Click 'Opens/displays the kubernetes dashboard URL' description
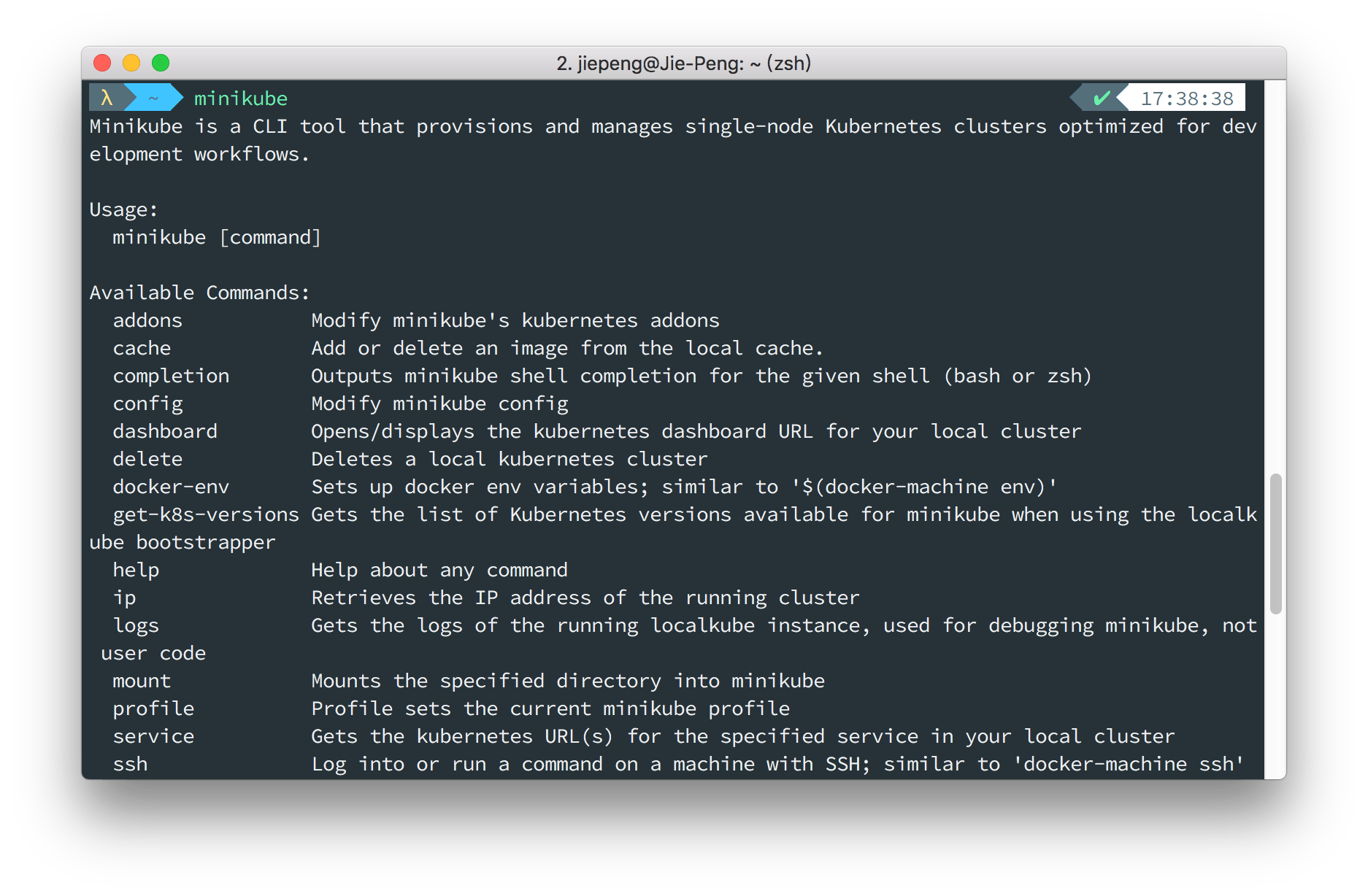 coord(696,432)
